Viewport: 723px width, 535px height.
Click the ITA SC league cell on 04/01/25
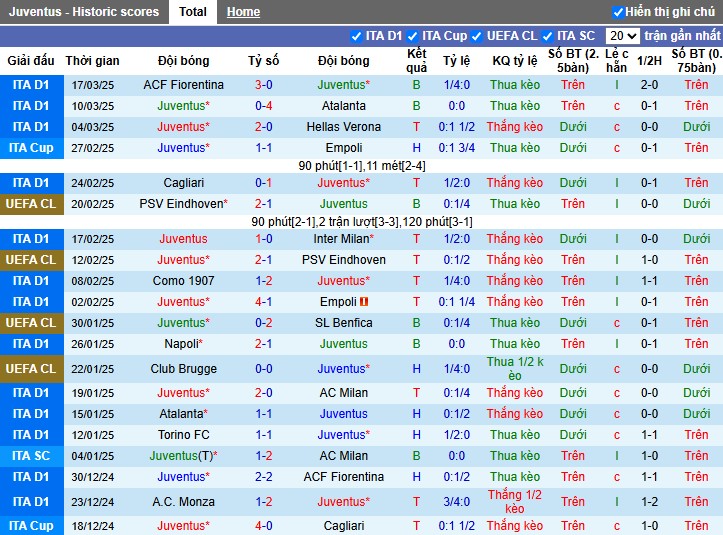coord(31,456)
